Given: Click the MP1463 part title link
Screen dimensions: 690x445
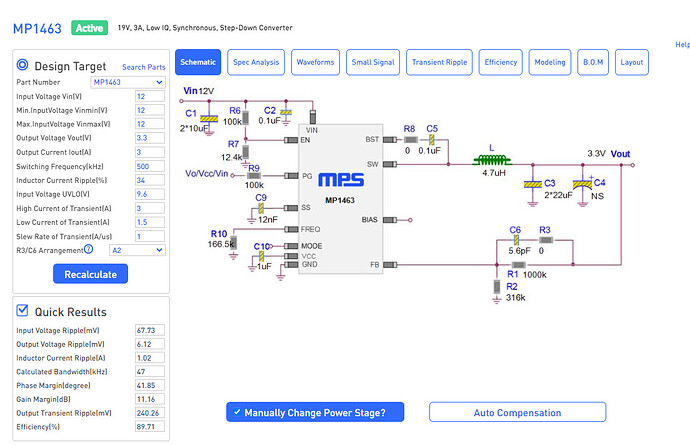Looking at the screenshot, I should (37, 29).
